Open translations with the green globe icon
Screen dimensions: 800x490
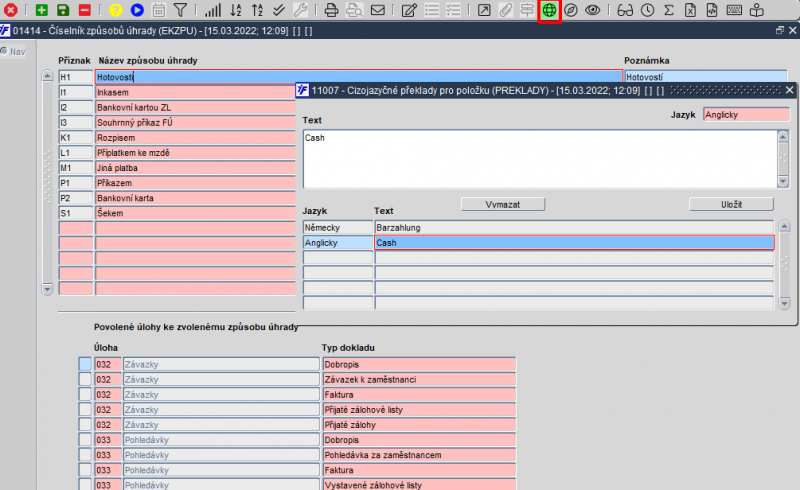click(x=549, y=10)
